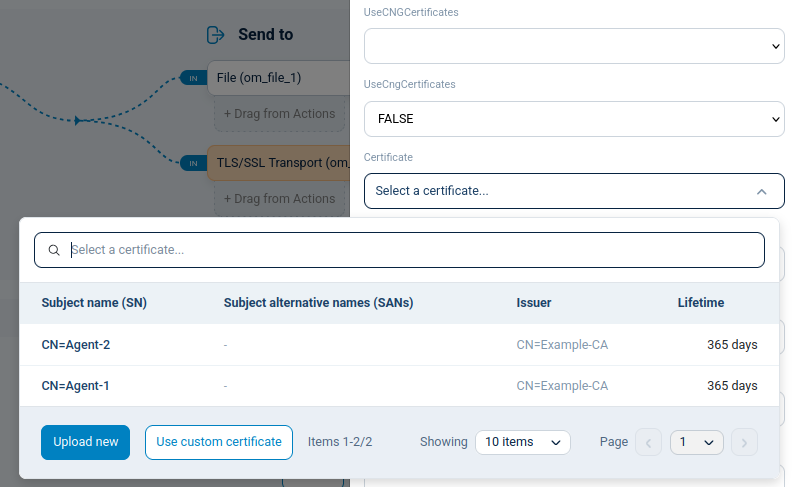Click the Send to heading

[265, 35]
